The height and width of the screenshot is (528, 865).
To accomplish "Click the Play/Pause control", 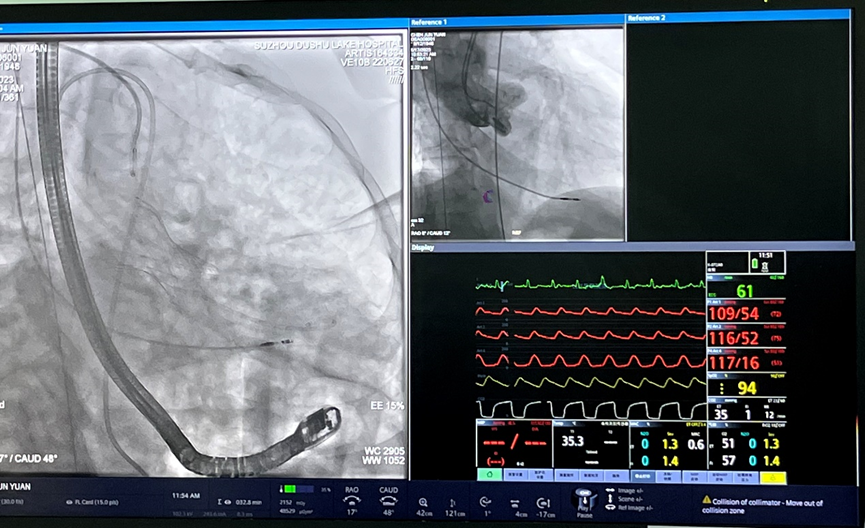I will [583, 499].
